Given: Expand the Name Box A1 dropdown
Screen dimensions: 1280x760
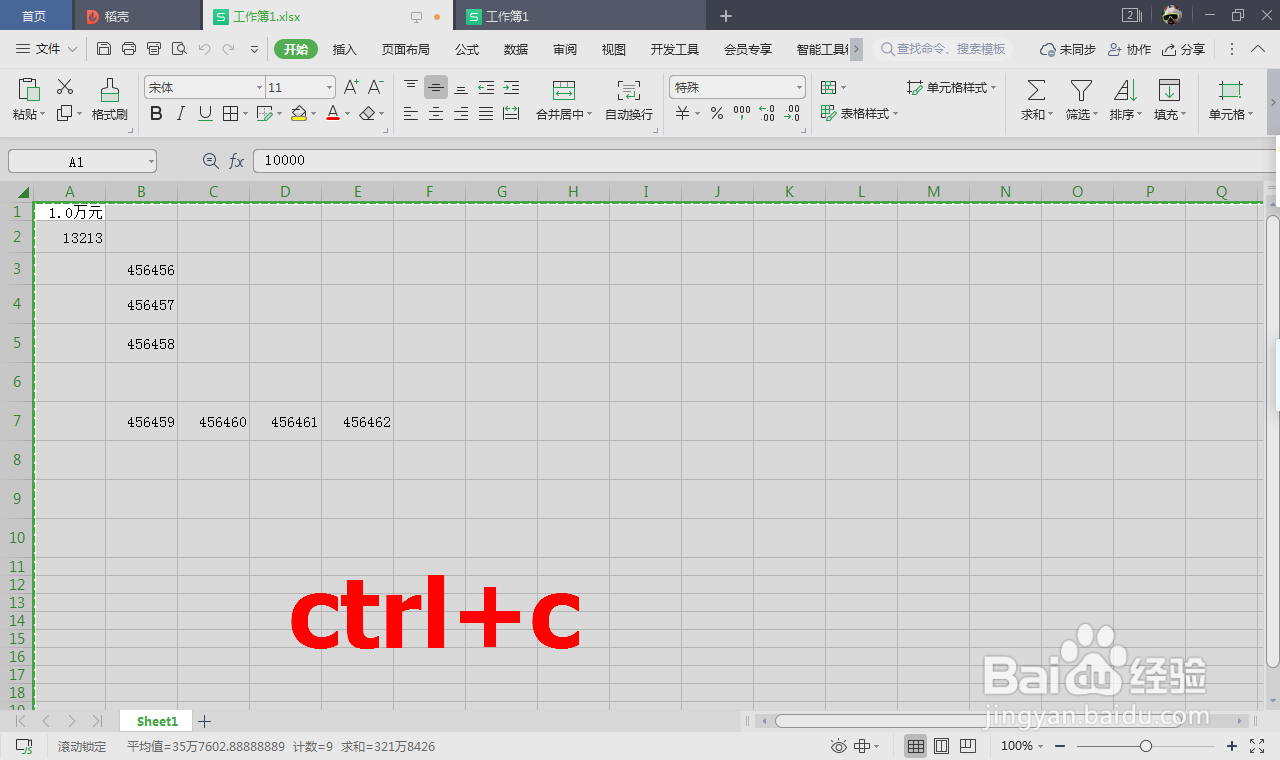Looking at the screenshot, I should 150,161.
